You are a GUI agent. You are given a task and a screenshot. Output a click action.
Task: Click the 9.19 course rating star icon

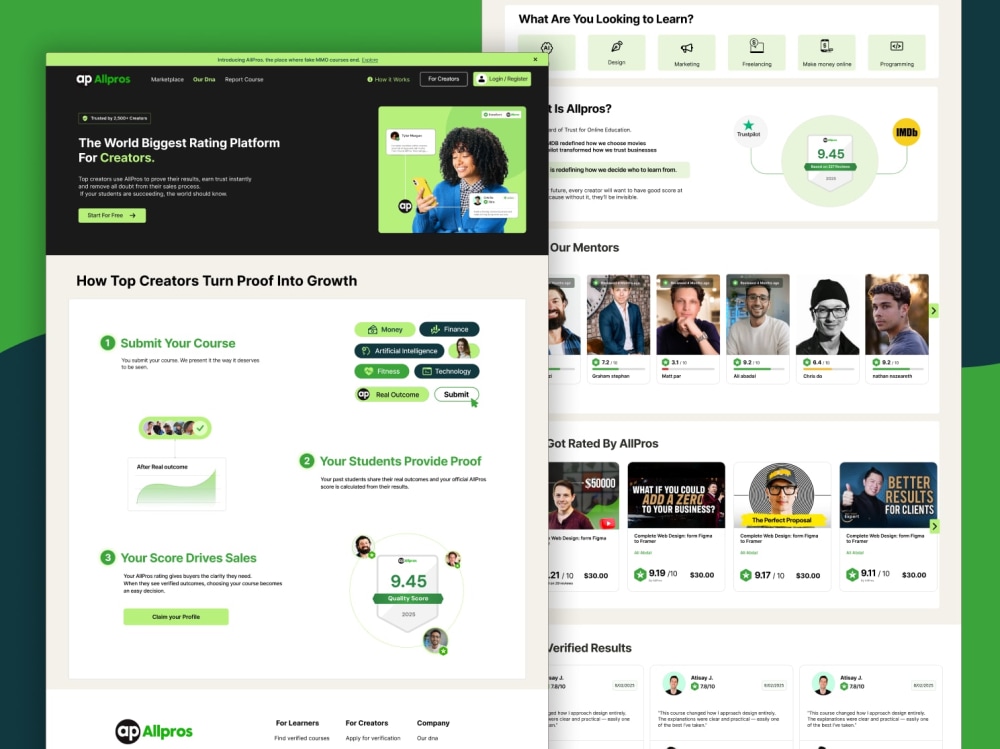click(x=640, y=575)
